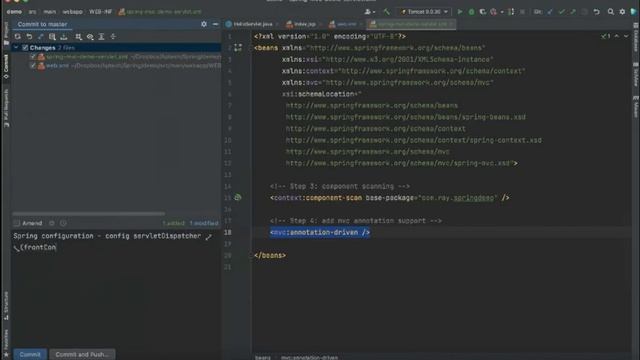This screenshot has height=360, width=640.
Task: Go to previous highlighted error arrow
Action: [617, 36]
